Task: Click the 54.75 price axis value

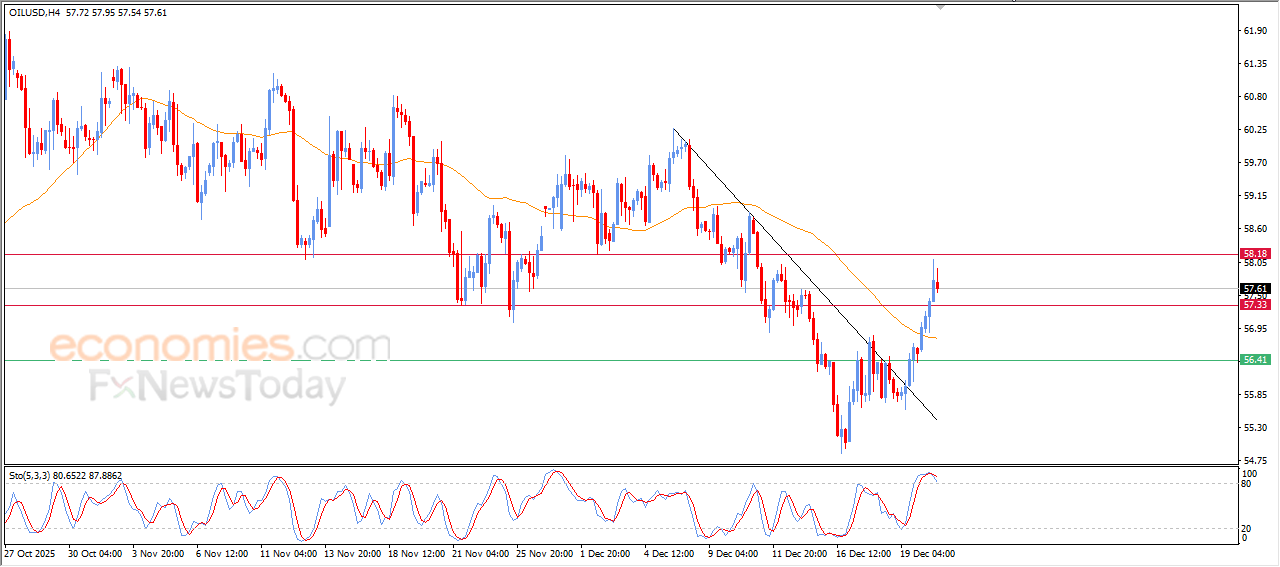Action: 1256,460
